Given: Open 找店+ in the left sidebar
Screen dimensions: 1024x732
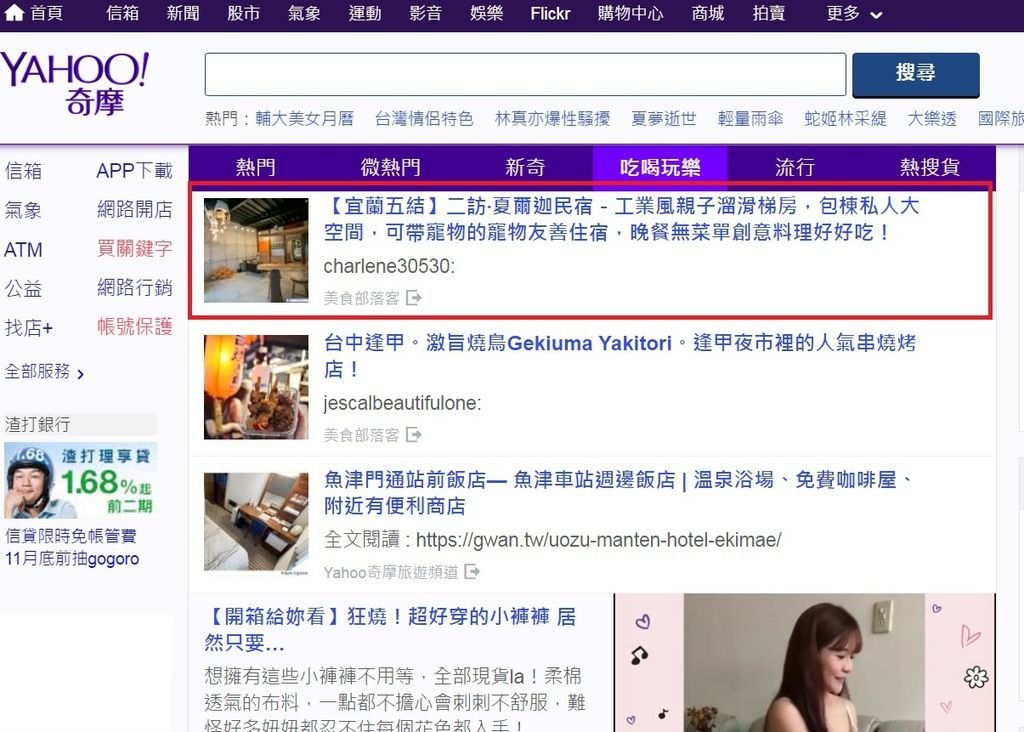Looking at the screenshot, I should click(x=29, y=327).
